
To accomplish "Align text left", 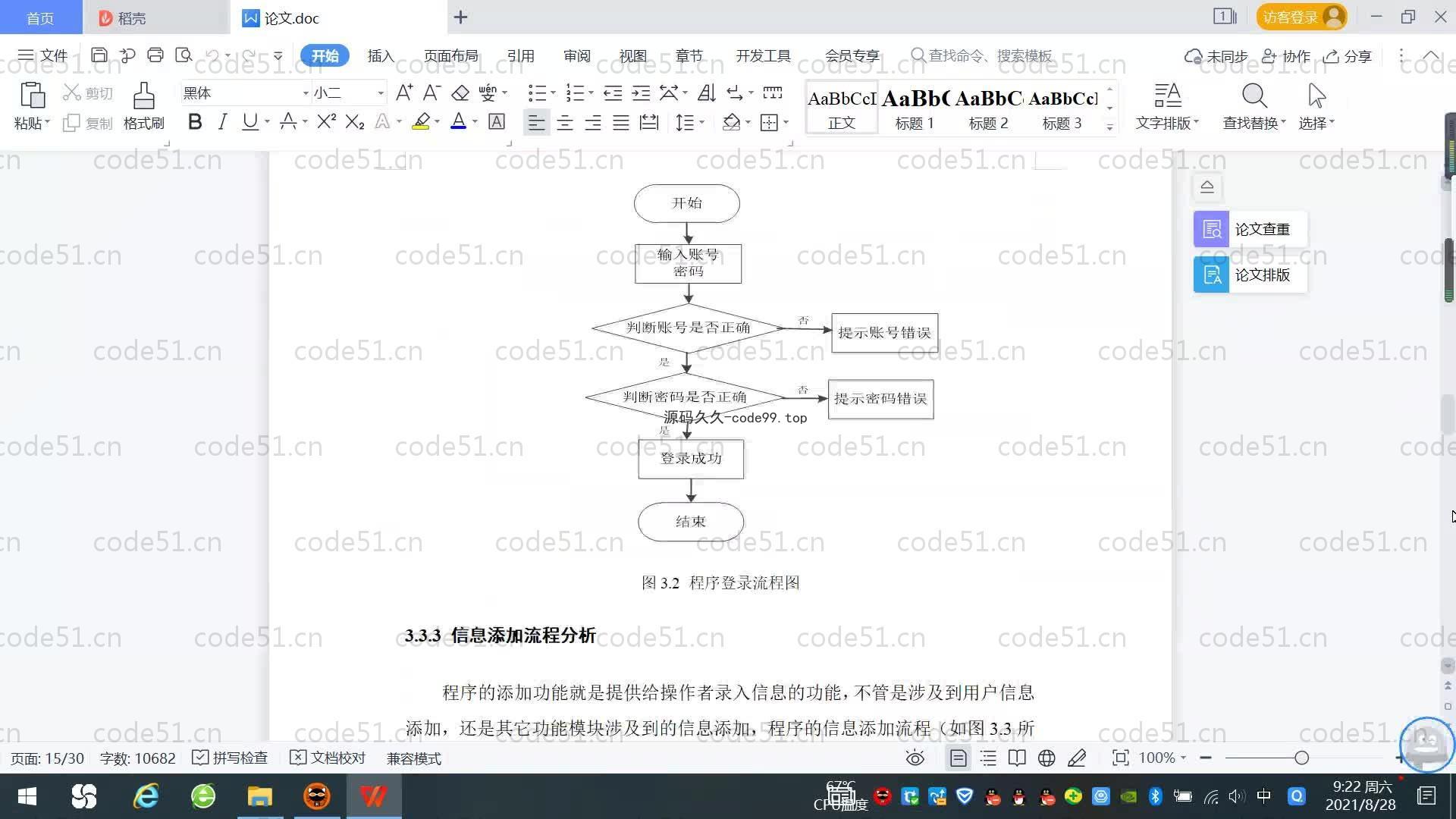I will click(536, 122).
